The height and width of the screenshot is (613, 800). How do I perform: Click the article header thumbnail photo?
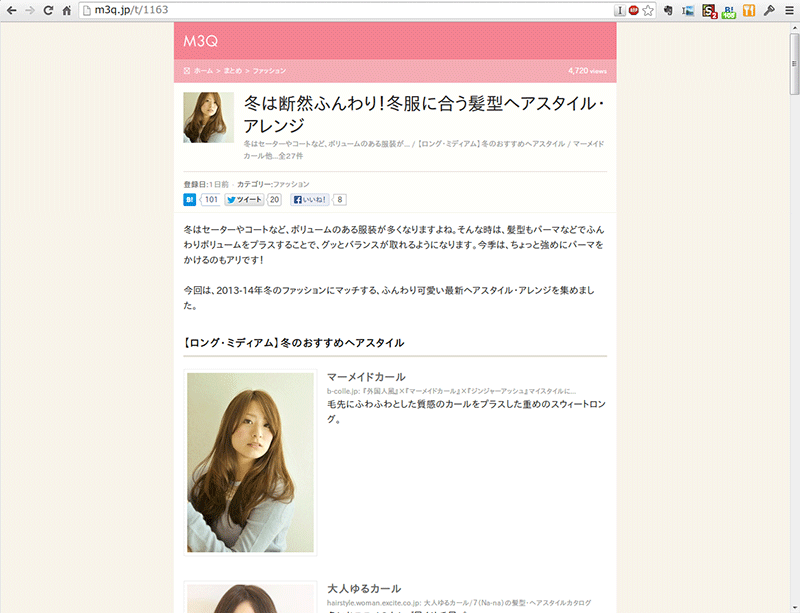[209, 117]
